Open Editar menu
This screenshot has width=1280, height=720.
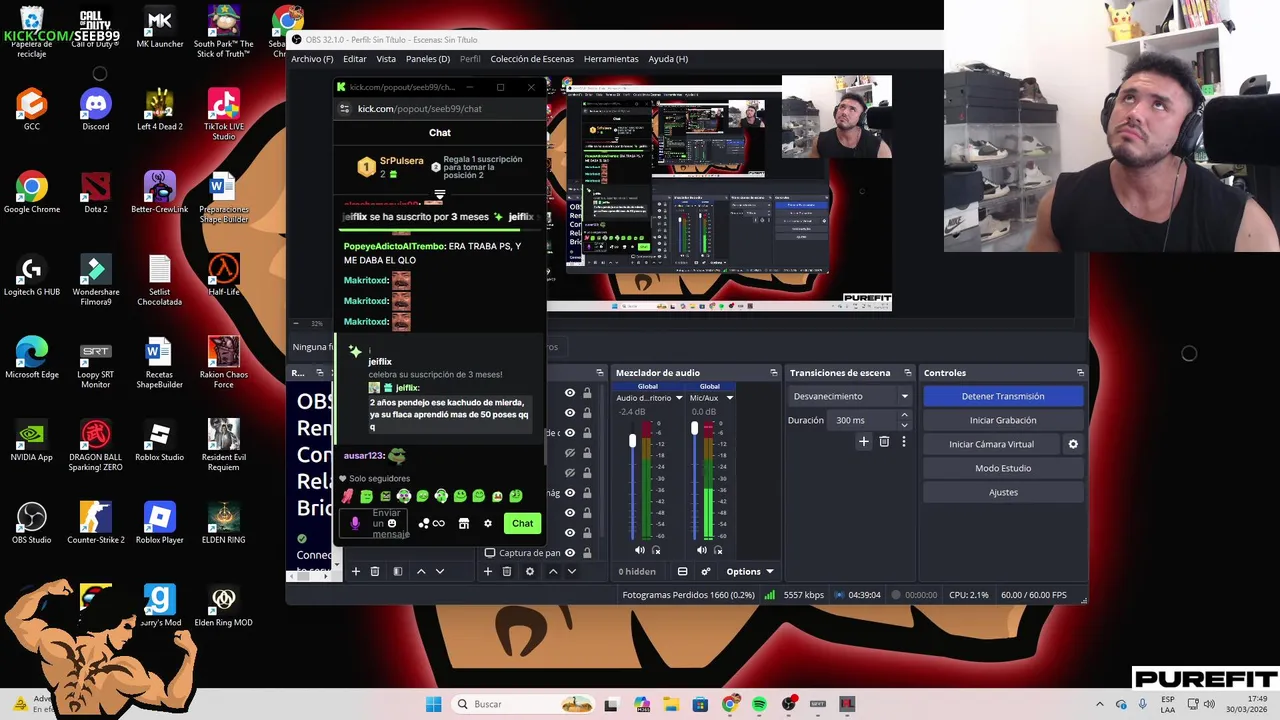pyautogui.click(x=355, y=59)
